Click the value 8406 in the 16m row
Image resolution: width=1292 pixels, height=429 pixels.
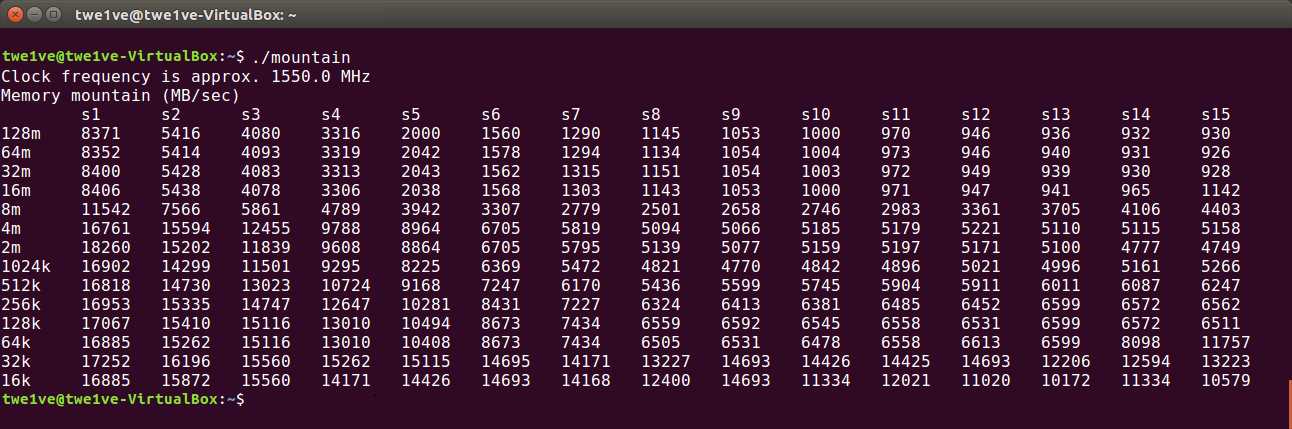click(x=101, y=190)
